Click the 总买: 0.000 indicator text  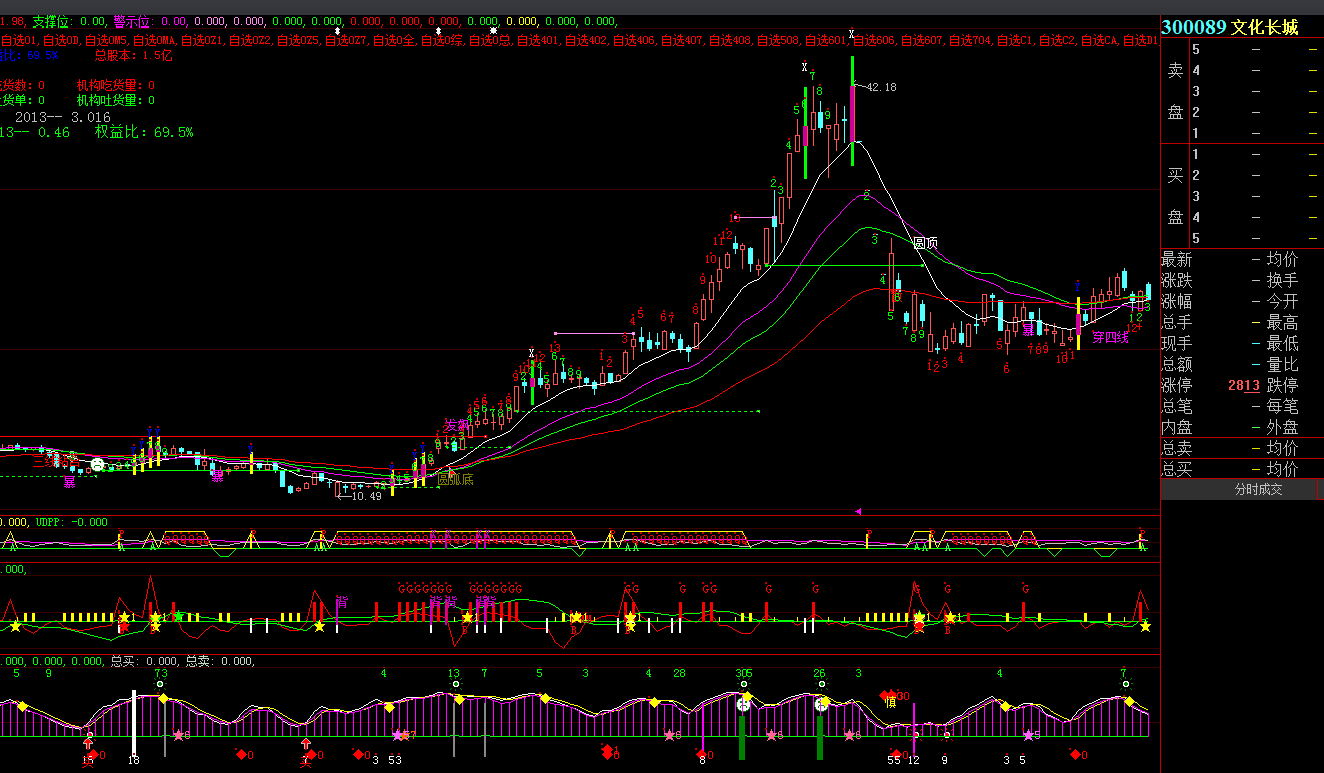click(x=144, y=661)
